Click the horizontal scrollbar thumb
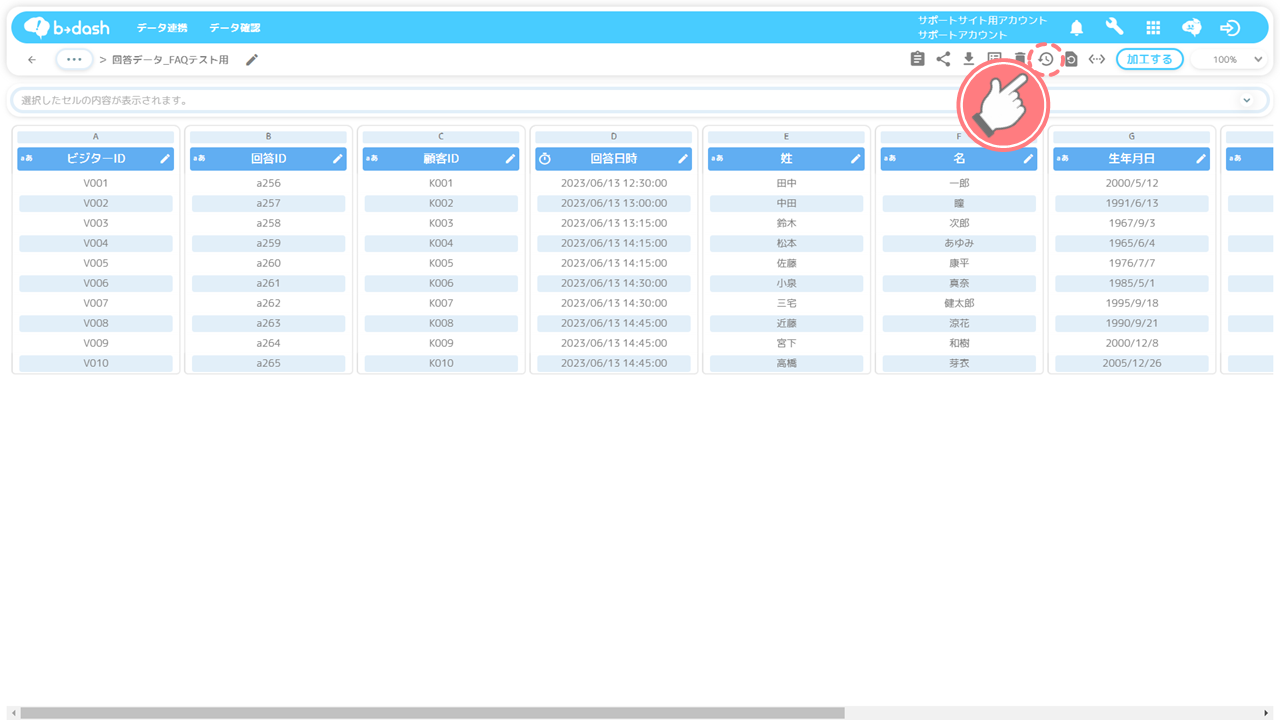 pyautogui.click(x=432, y=713)
